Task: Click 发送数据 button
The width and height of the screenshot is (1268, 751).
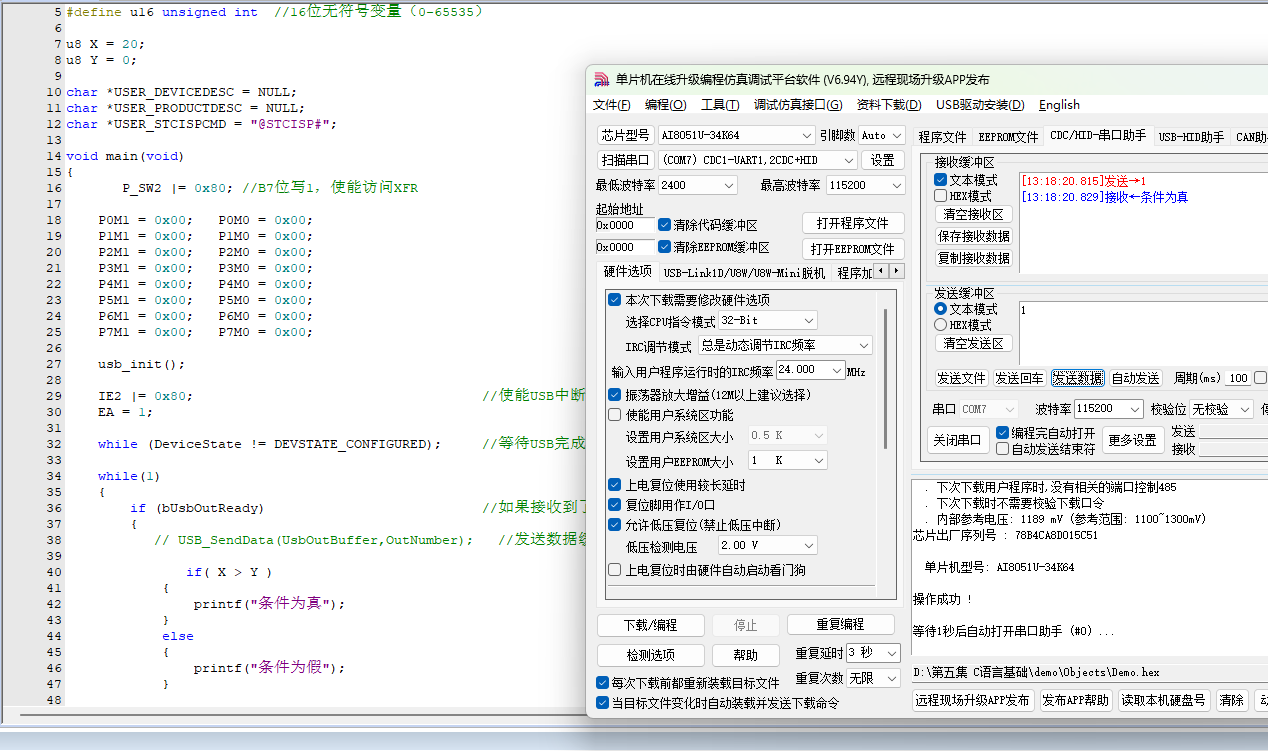Action: [1078, 378]
